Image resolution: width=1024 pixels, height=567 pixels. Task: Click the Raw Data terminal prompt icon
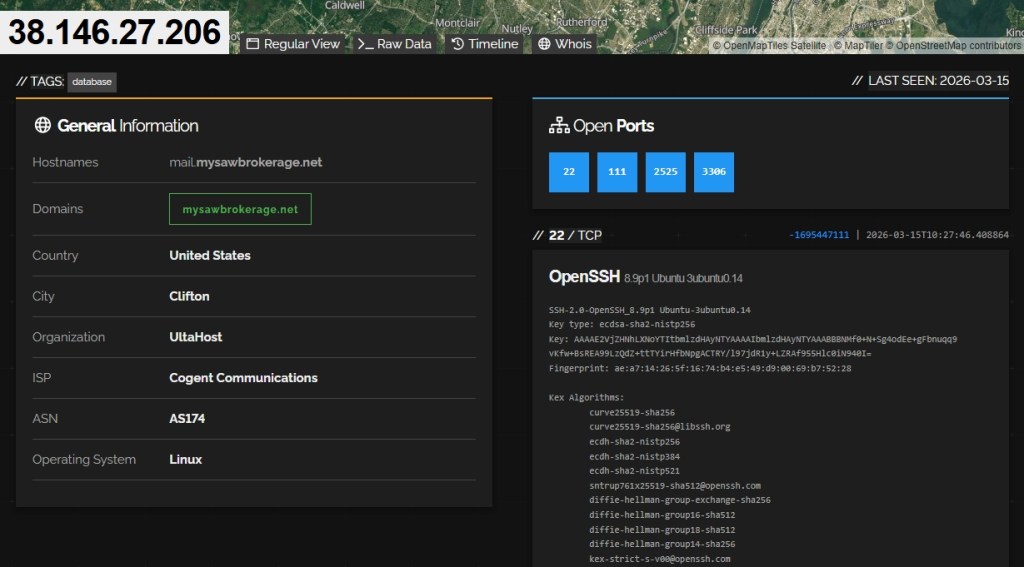click(366, 44)
